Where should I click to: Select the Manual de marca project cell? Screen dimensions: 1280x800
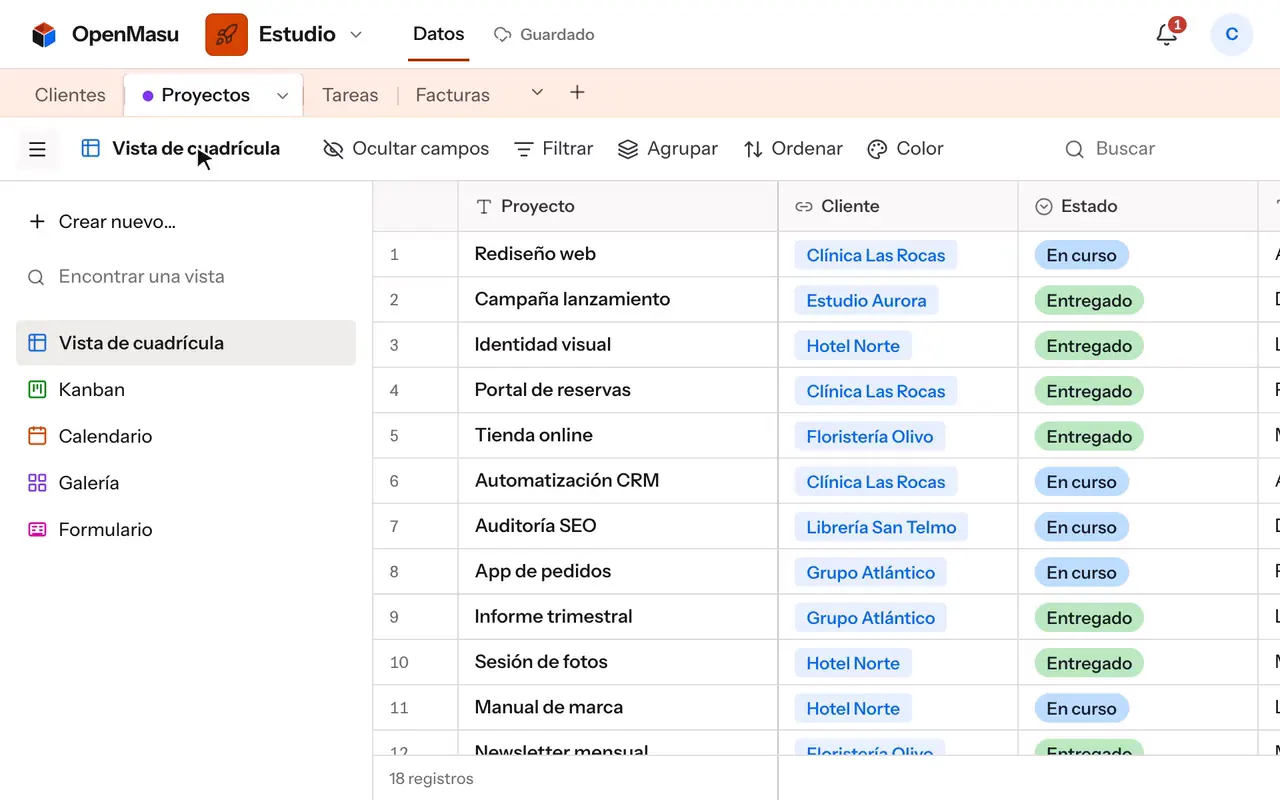(x=618, y=708)
